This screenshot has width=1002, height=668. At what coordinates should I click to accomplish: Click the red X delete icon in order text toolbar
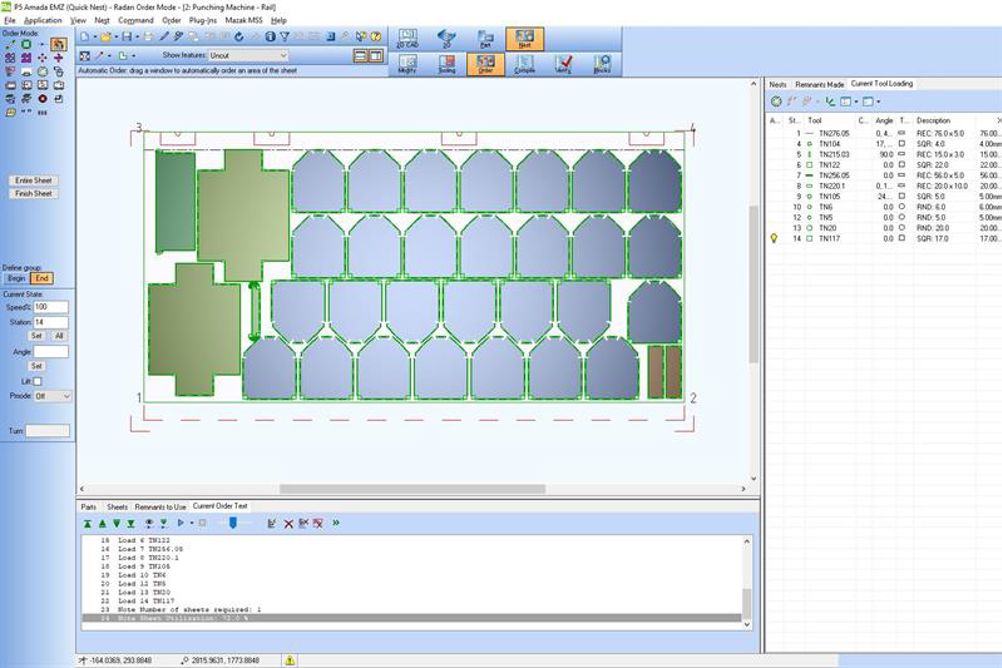tap(288, 524)
